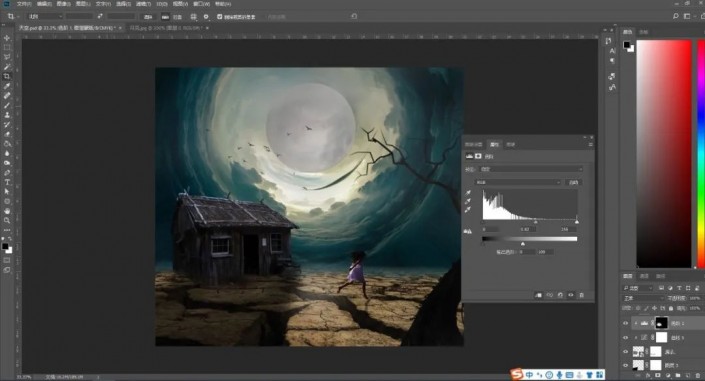The height and width of the screenshot is (381, 705).
Task: Switch to the Properties tab in floating panel
Action: point(495,144)
